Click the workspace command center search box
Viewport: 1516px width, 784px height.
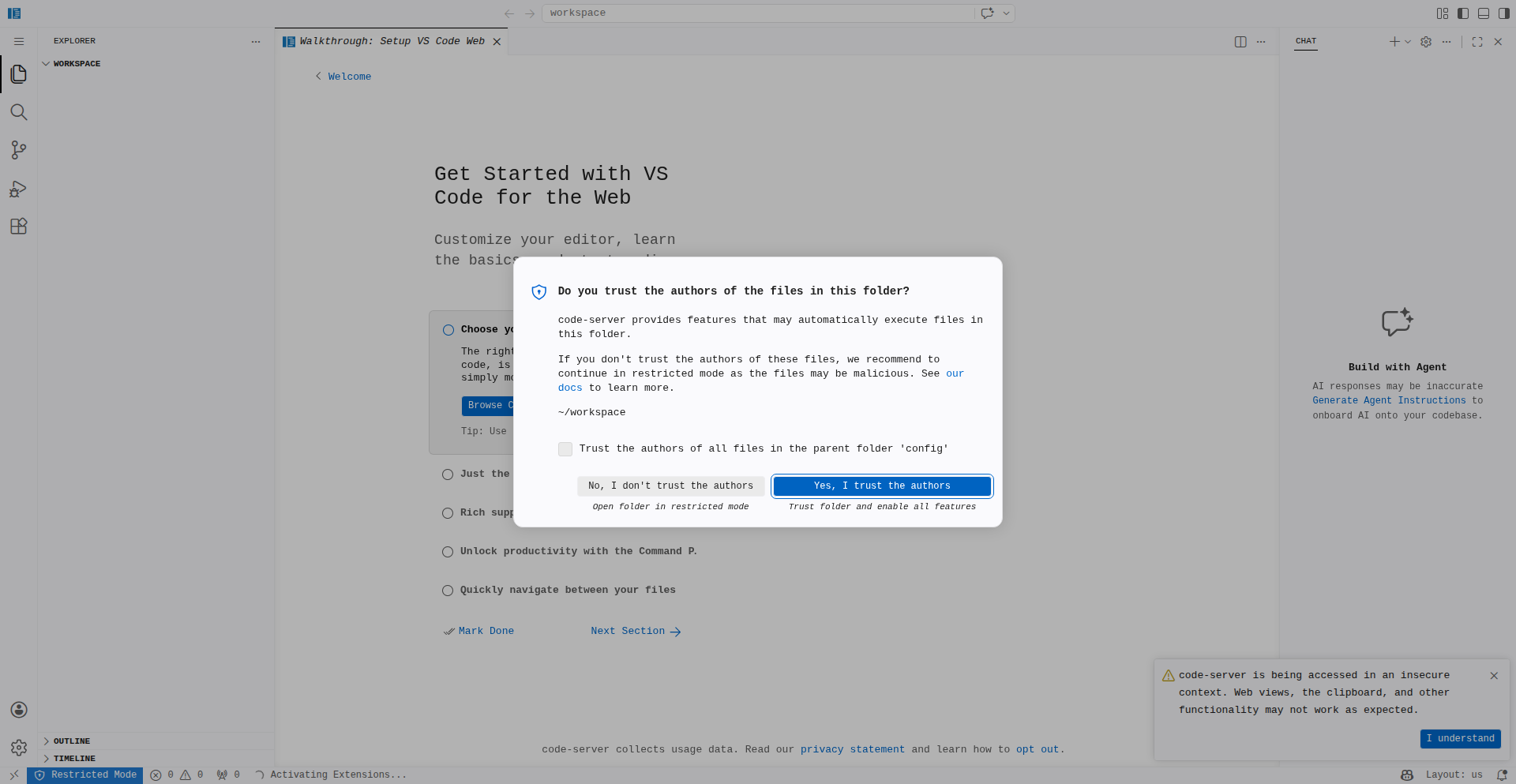758,13
